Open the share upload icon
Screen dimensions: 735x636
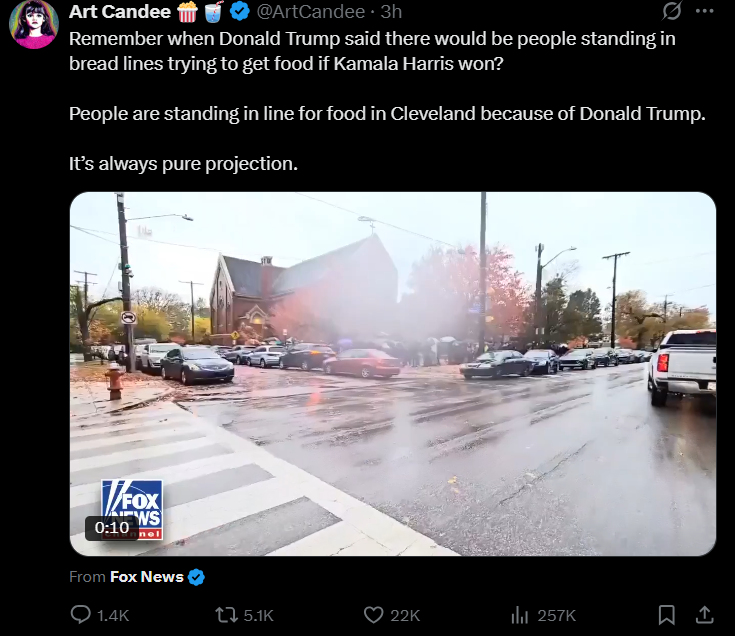pos(704,615)
